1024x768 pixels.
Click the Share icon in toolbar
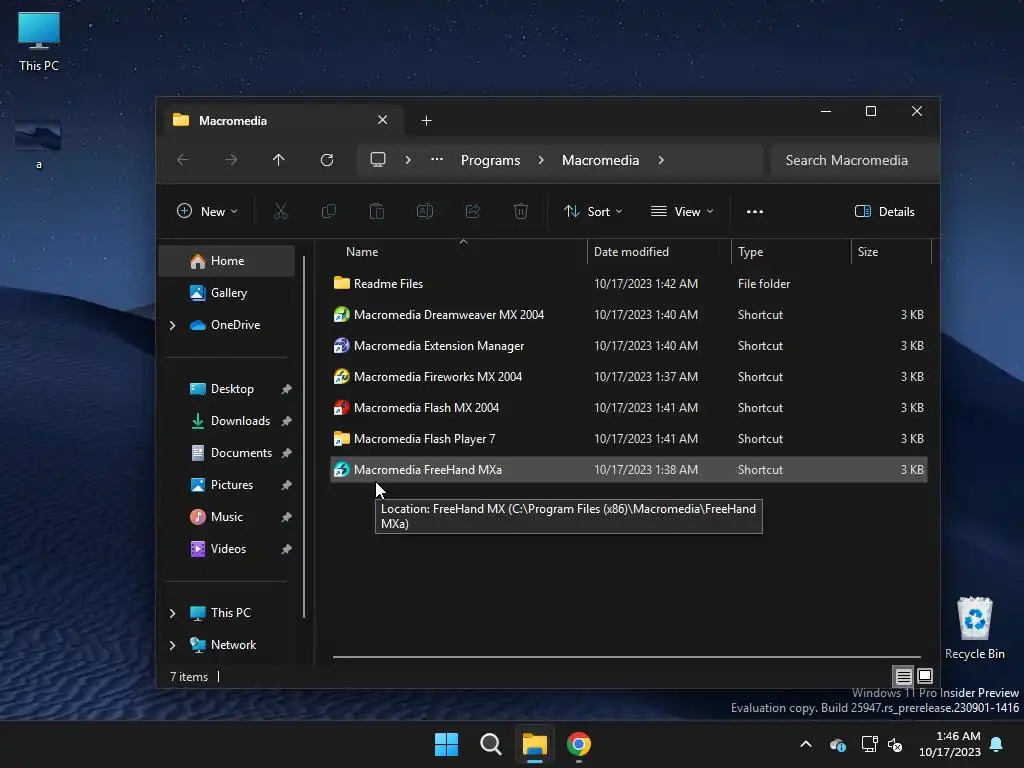(473, 211)
